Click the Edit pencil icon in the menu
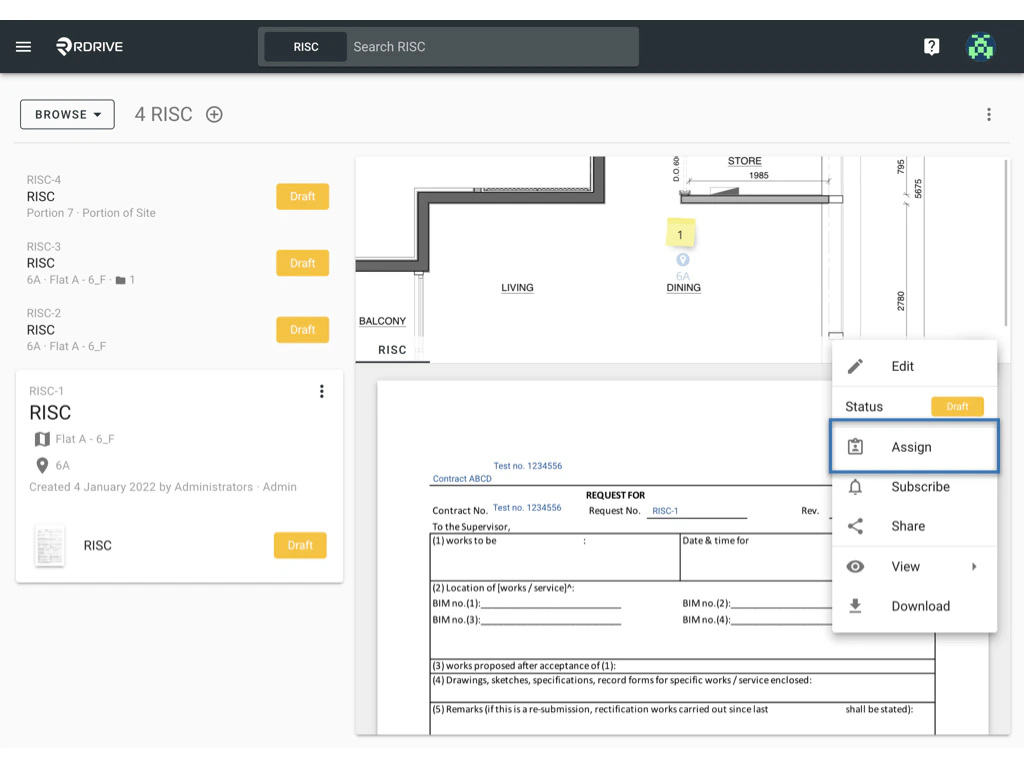Viewport: 1024px width, 768px height. coord(856,366)
